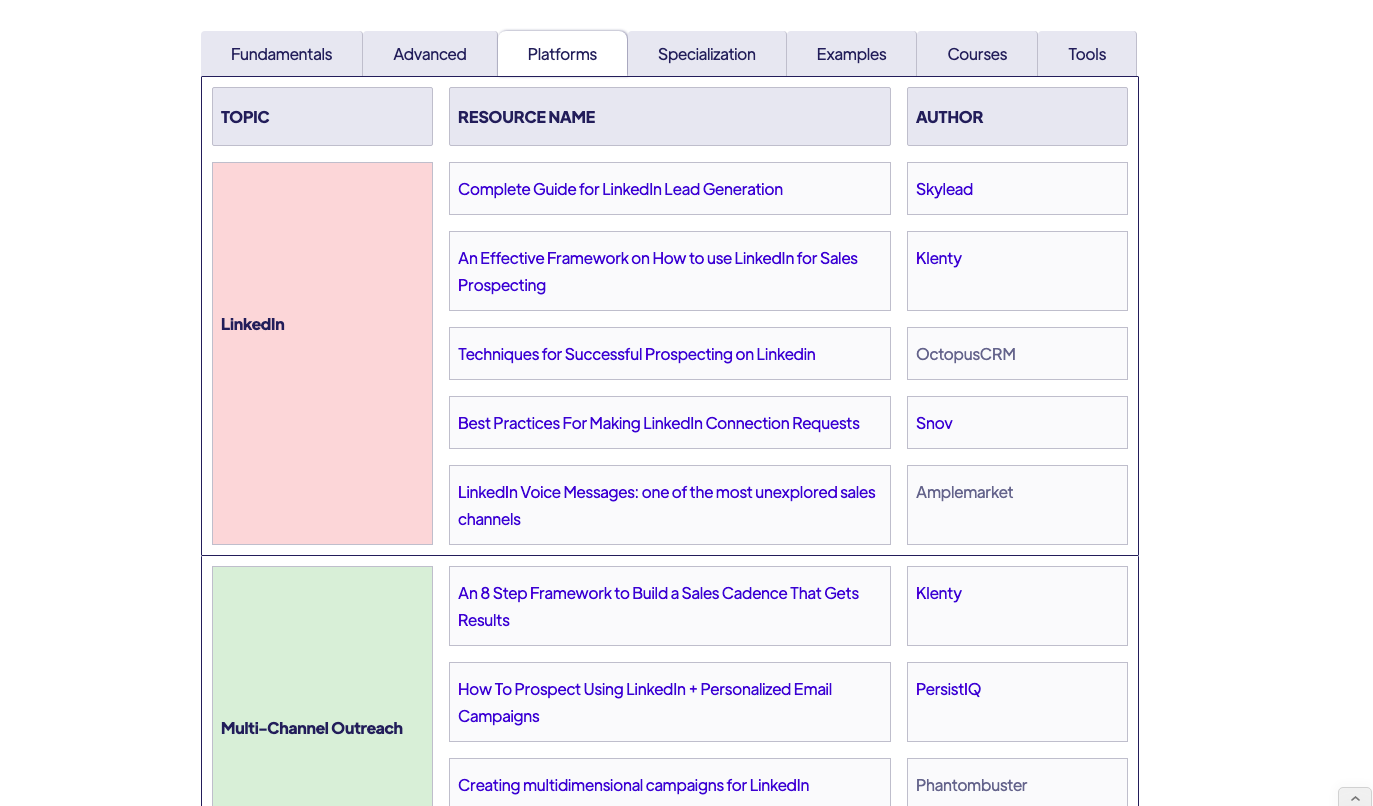
Task: Switch to the Fundamentals tab
Action: pyautogui.click(x=282, y=54)
